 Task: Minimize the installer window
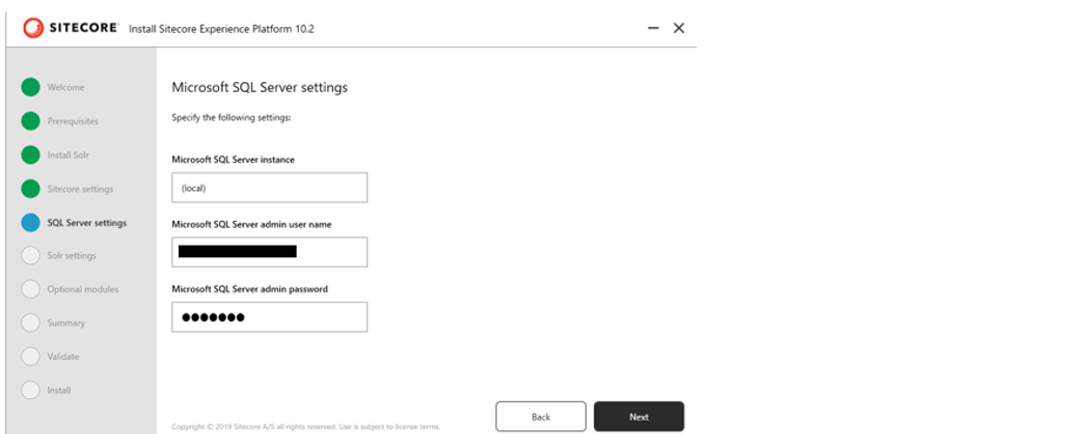[653, 28]
